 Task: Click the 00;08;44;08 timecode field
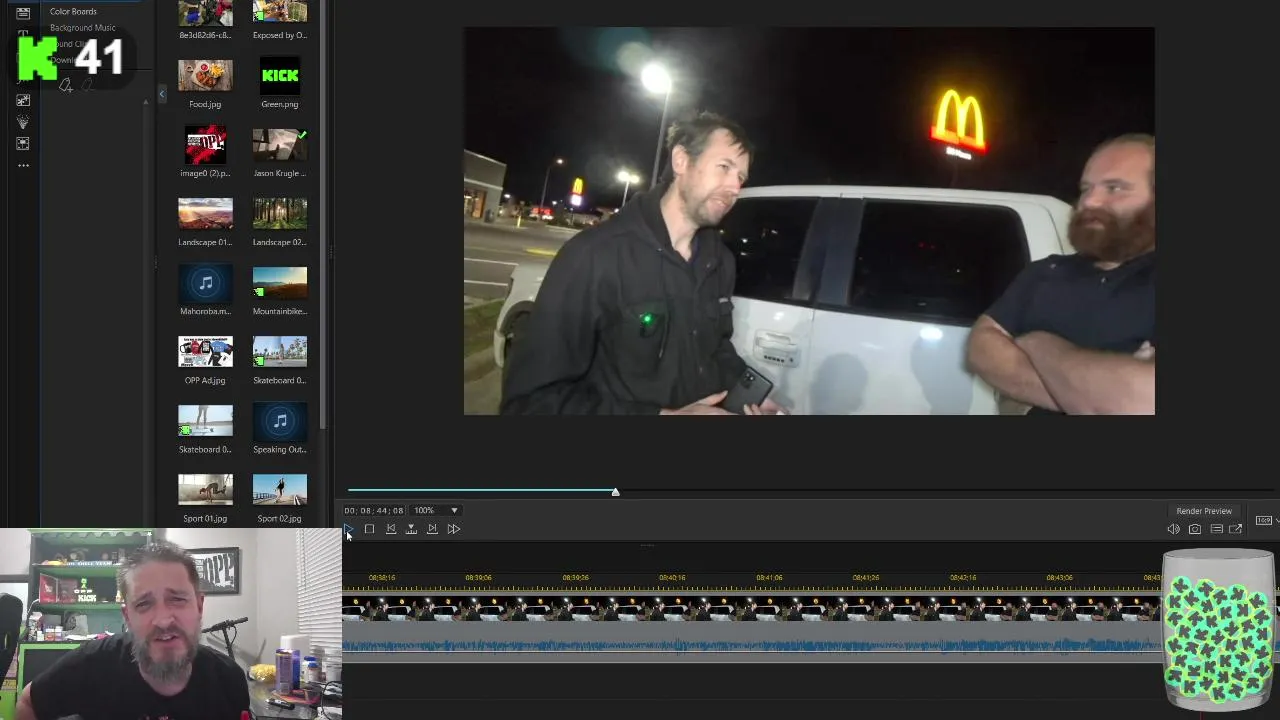[x=374, y=510]
